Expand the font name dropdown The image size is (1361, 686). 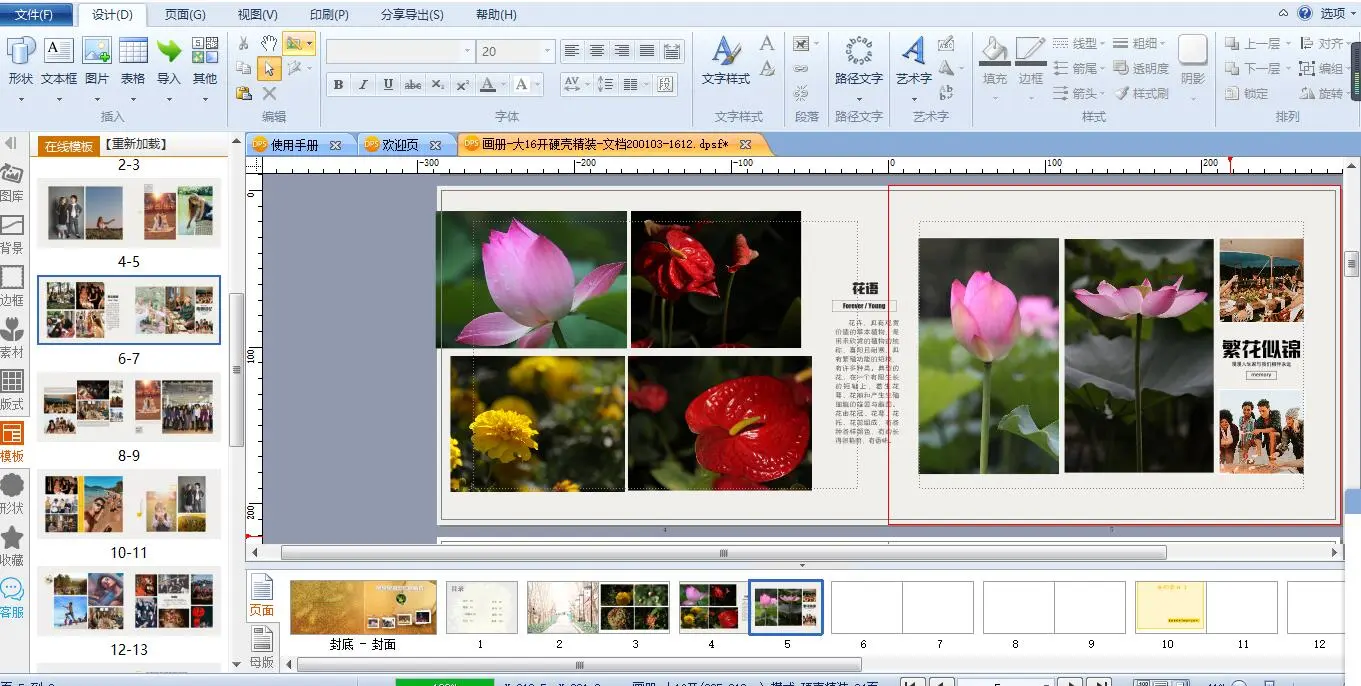[467, 51]
